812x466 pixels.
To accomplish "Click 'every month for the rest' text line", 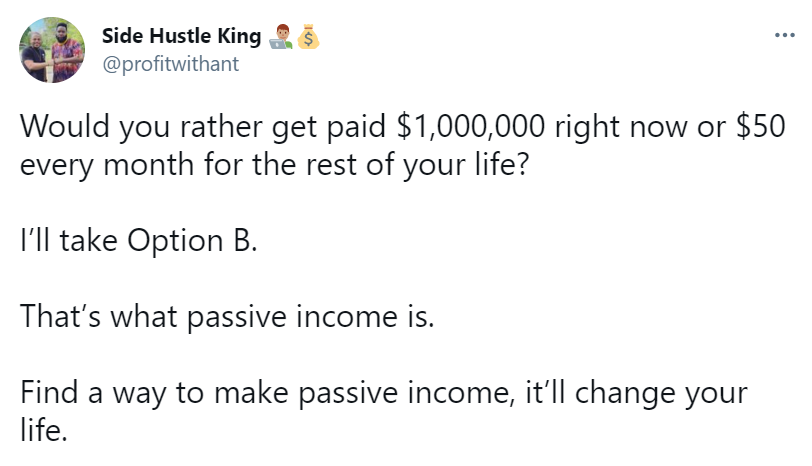I will click(188, 165).
